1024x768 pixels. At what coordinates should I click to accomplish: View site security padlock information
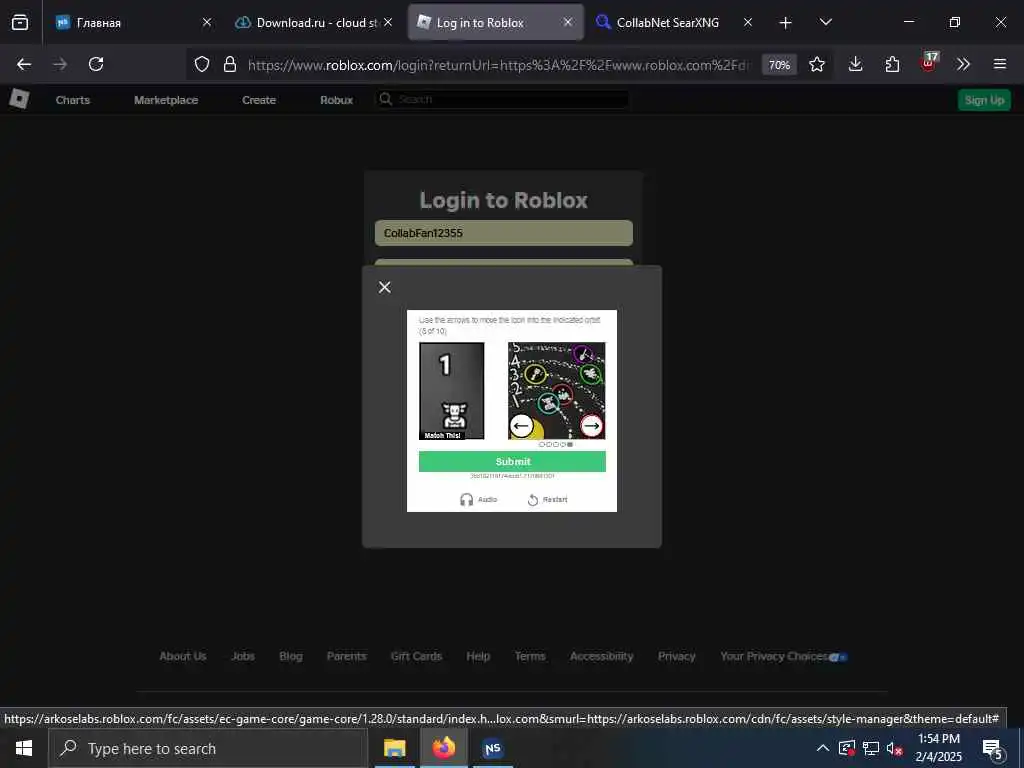click(x=229, y=64)
